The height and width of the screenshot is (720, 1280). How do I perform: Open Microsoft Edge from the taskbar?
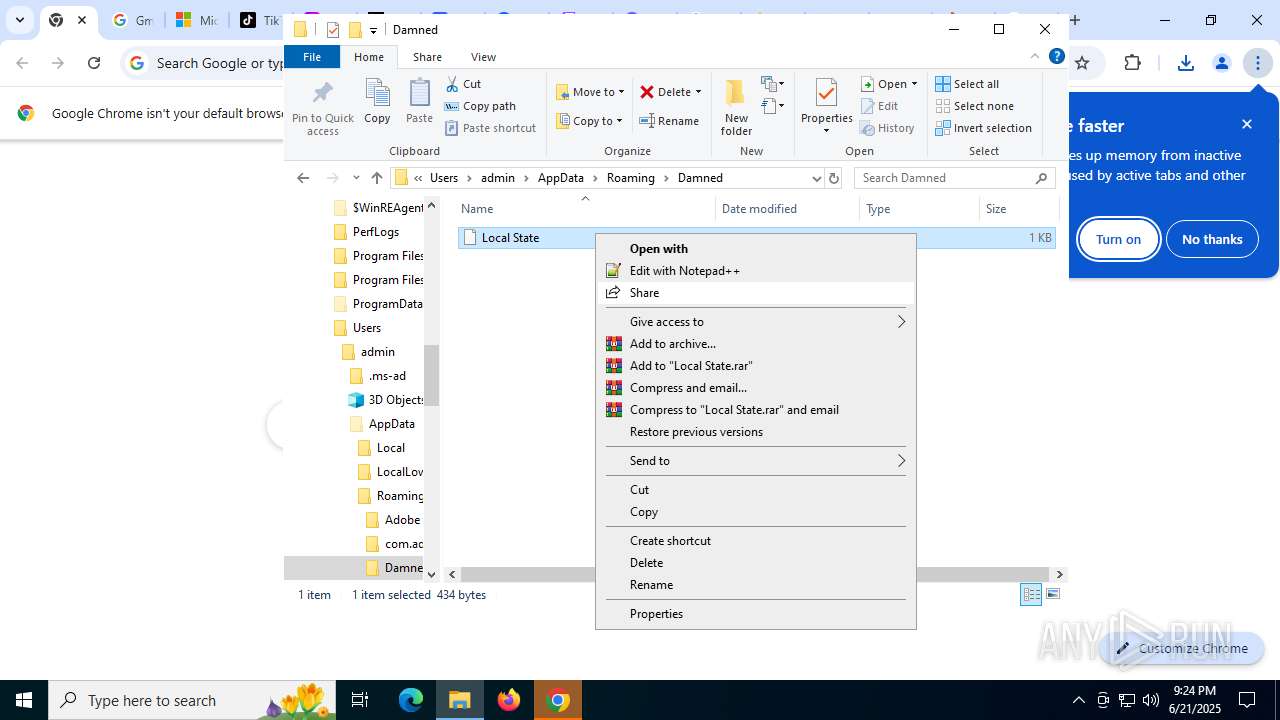point(411,700)
